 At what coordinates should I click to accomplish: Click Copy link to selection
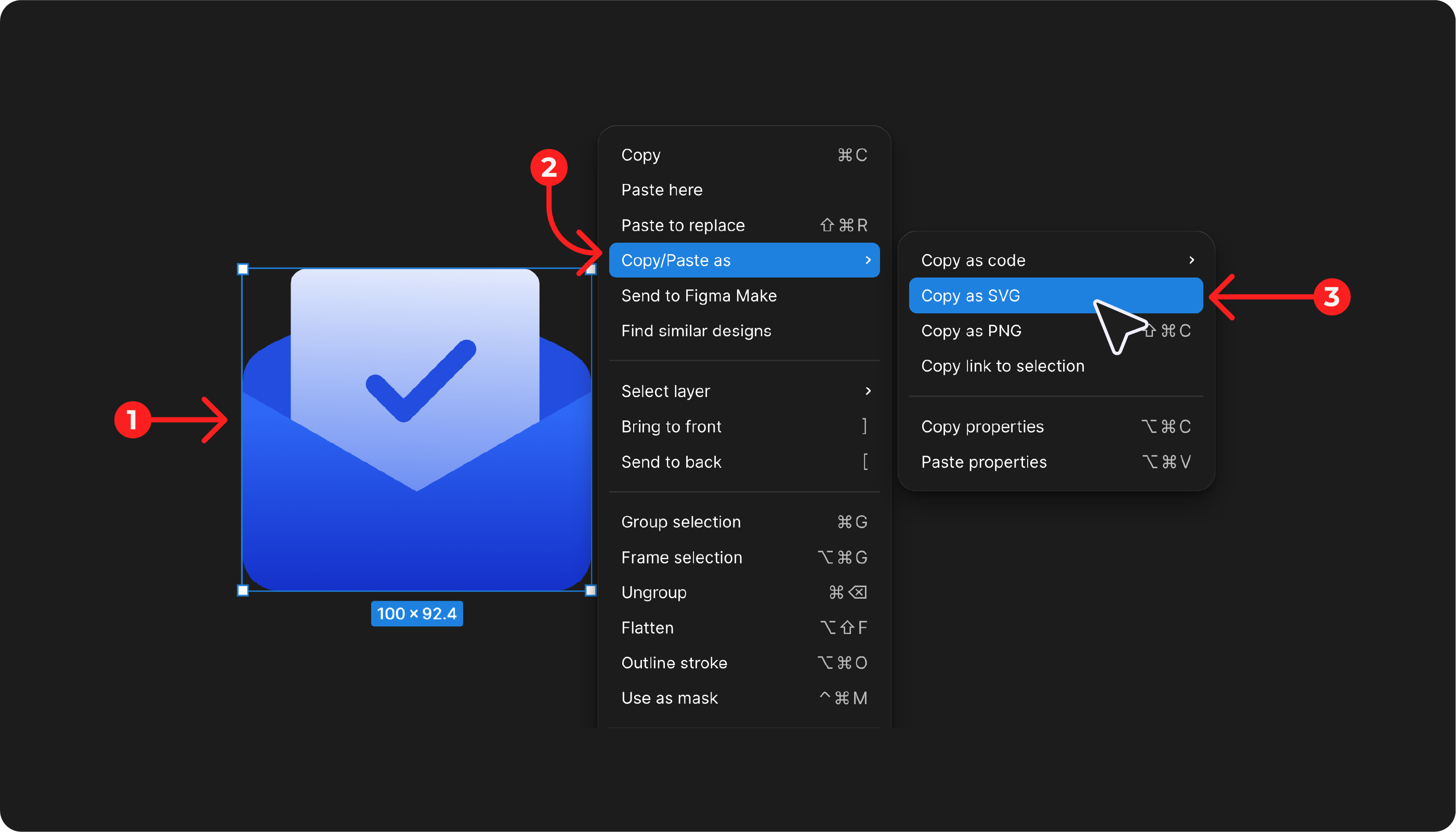pos(1002,366)
